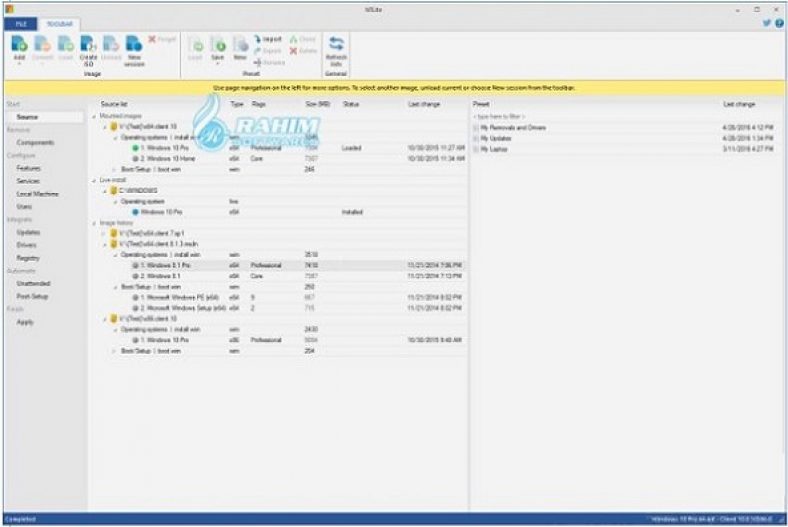Click the preset Export button
788x527 pixels.
tap(267, 51)
